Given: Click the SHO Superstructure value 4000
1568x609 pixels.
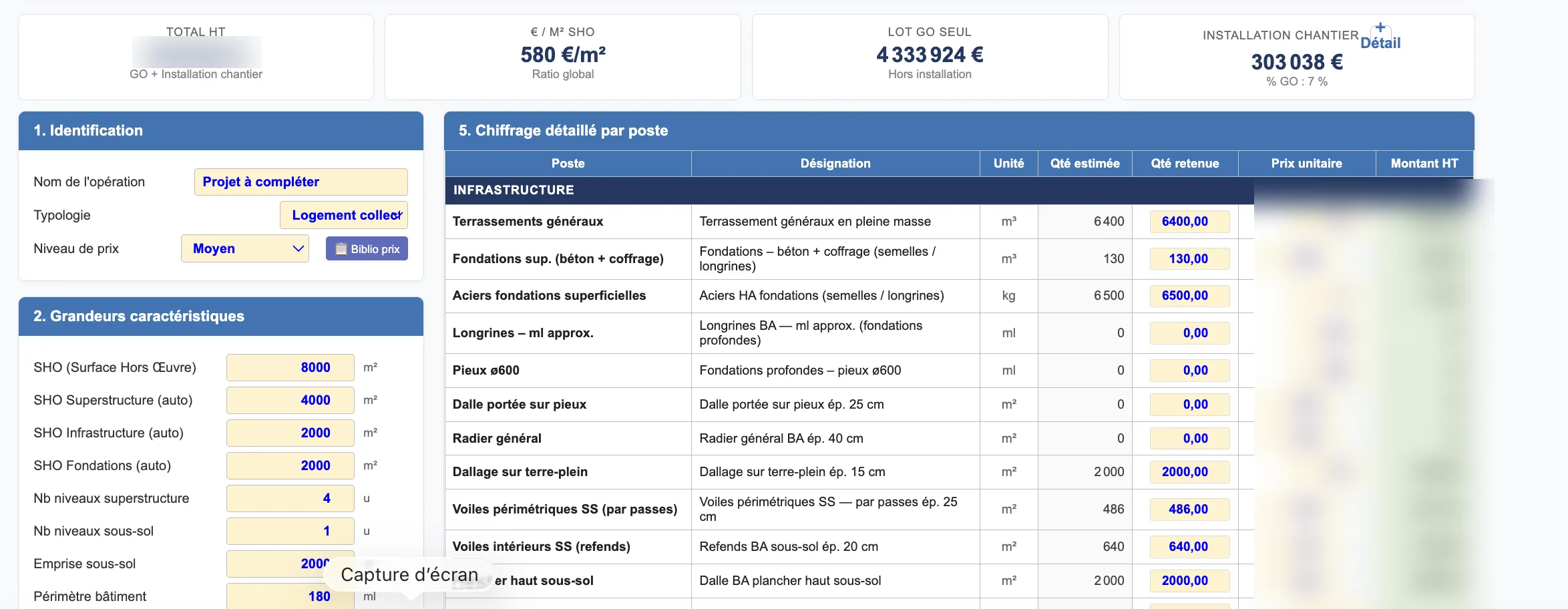Looking at the screenshot, I should click(290, 400).
